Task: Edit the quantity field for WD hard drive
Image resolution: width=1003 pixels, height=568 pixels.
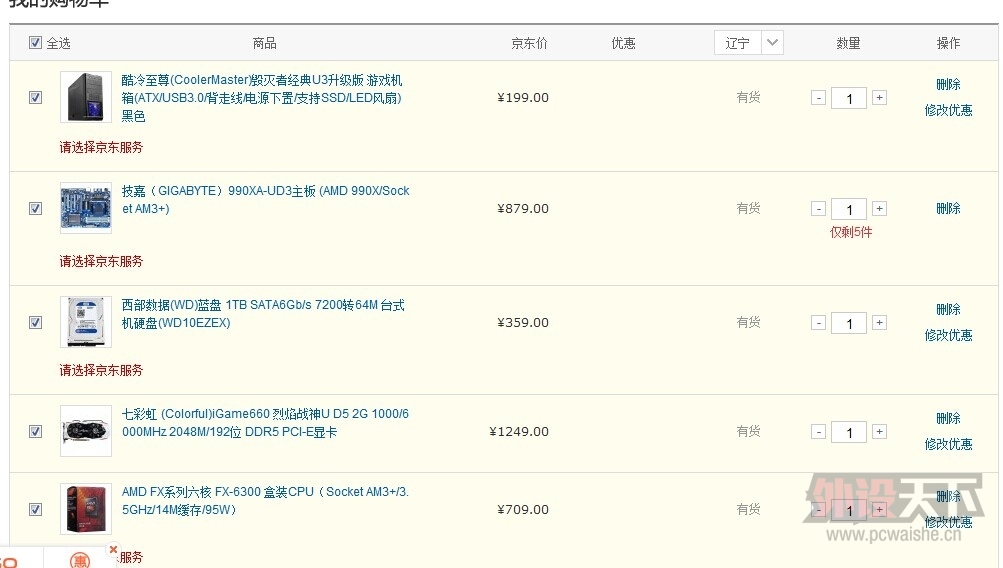Action: coord(849,323)
